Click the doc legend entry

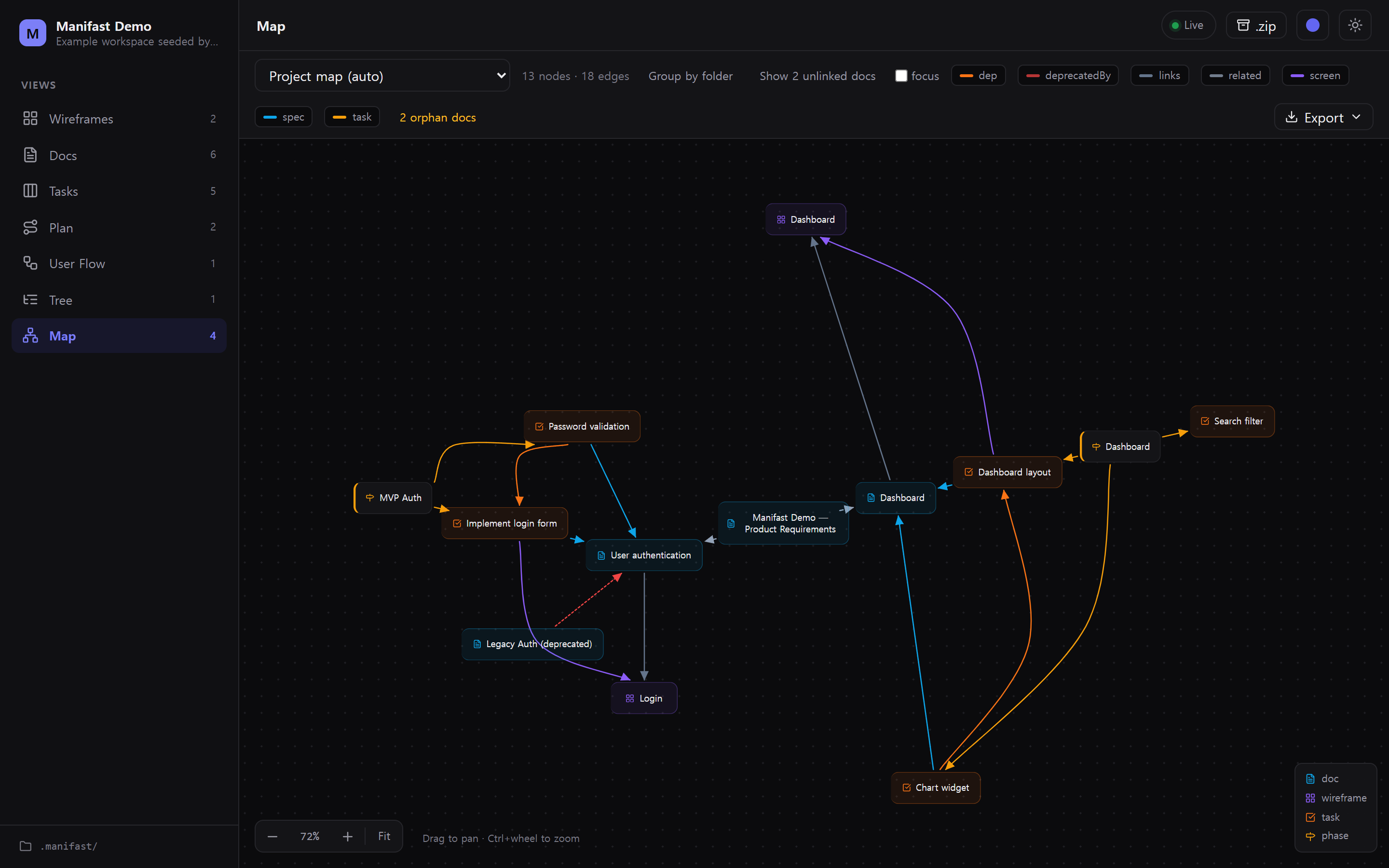1322,778
